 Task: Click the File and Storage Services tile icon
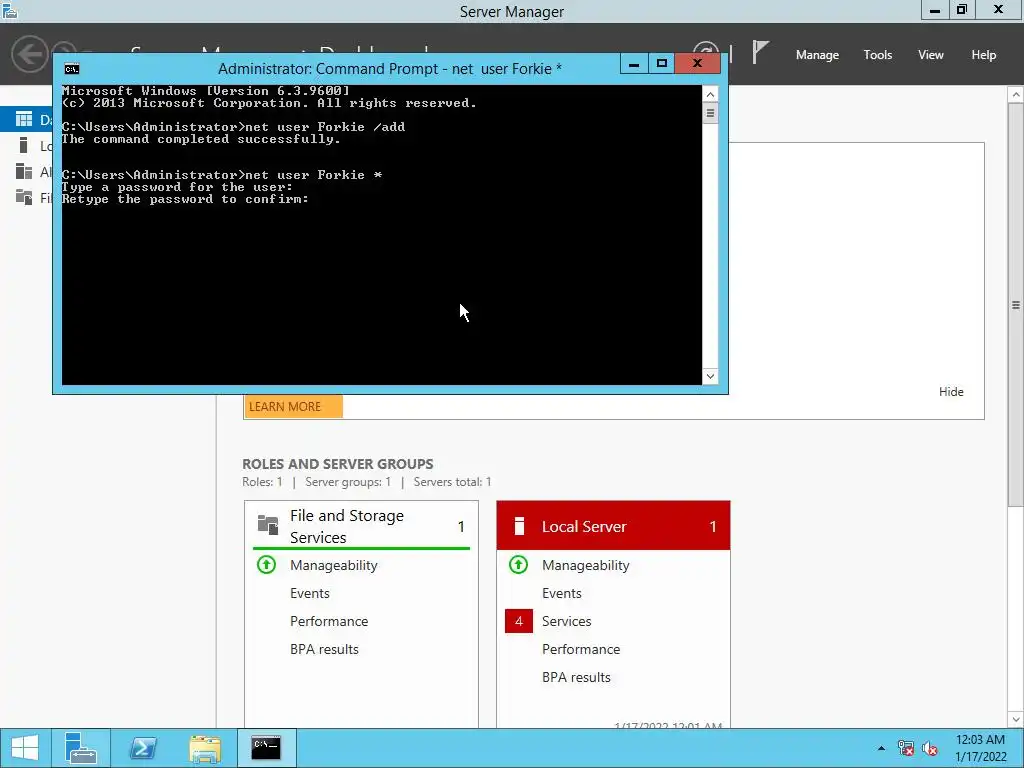(268, 525)
